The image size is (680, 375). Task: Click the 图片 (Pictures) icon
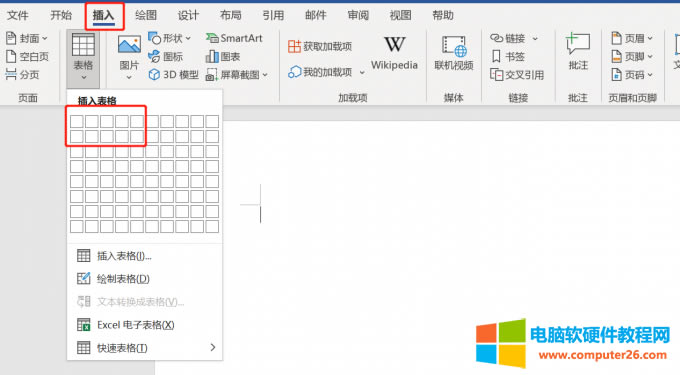tap(129, 45)
